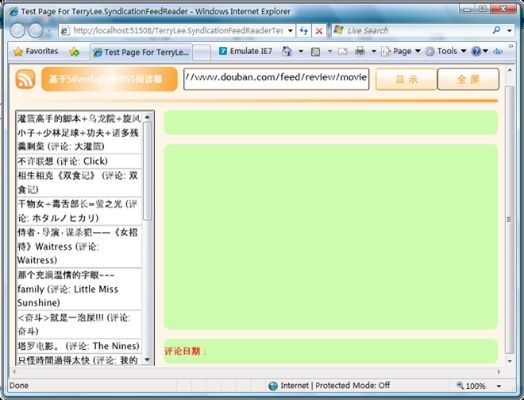Select the 灌篮高手 大灌篮 review item
This screenshot has height=400, width=524.
[79, 133]
